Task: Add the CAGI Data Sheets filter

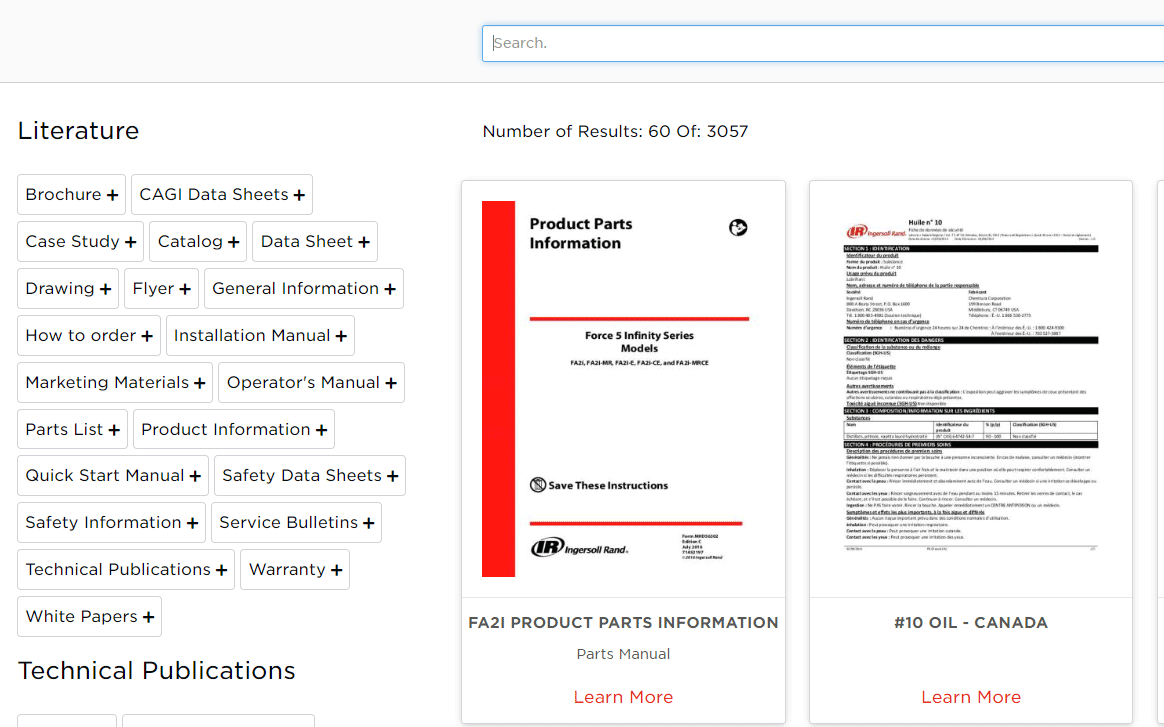Action: (222, 195)
